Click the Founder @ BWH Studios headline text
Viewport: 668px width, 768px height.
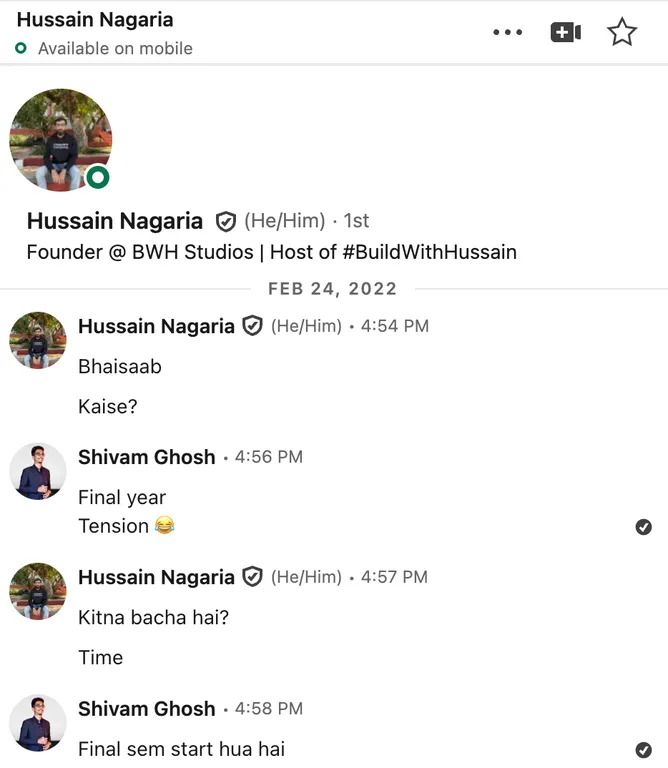[272, 252]
